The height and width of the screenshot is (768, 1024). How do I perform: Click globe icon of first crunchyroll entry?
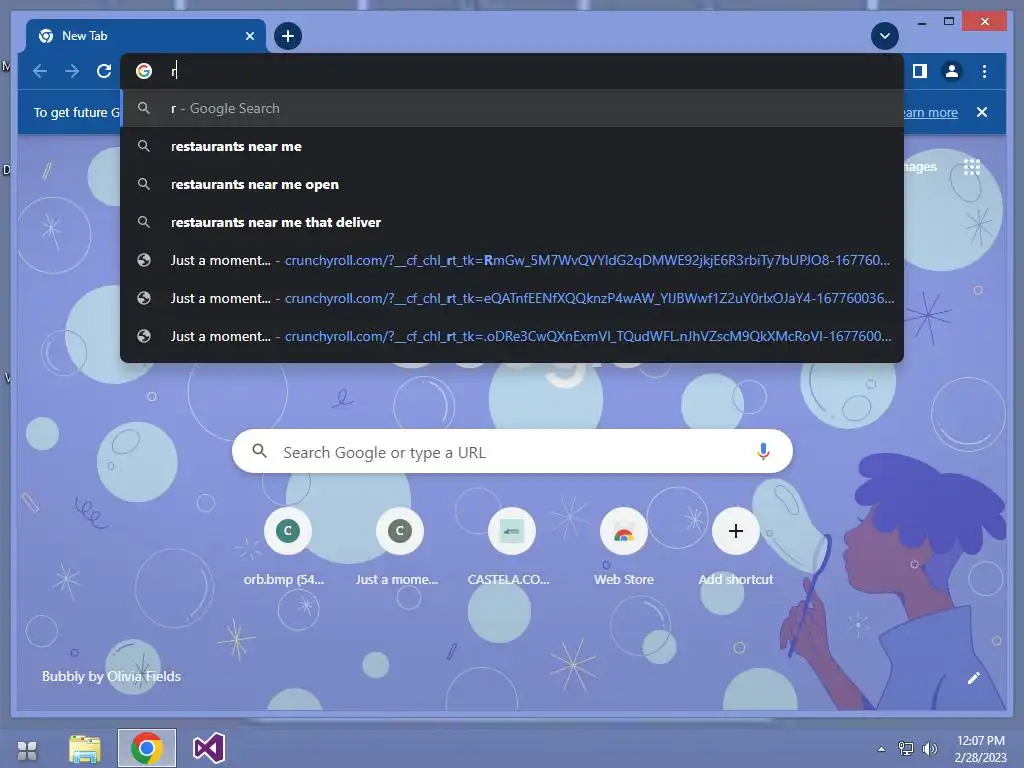click(144, 260)
